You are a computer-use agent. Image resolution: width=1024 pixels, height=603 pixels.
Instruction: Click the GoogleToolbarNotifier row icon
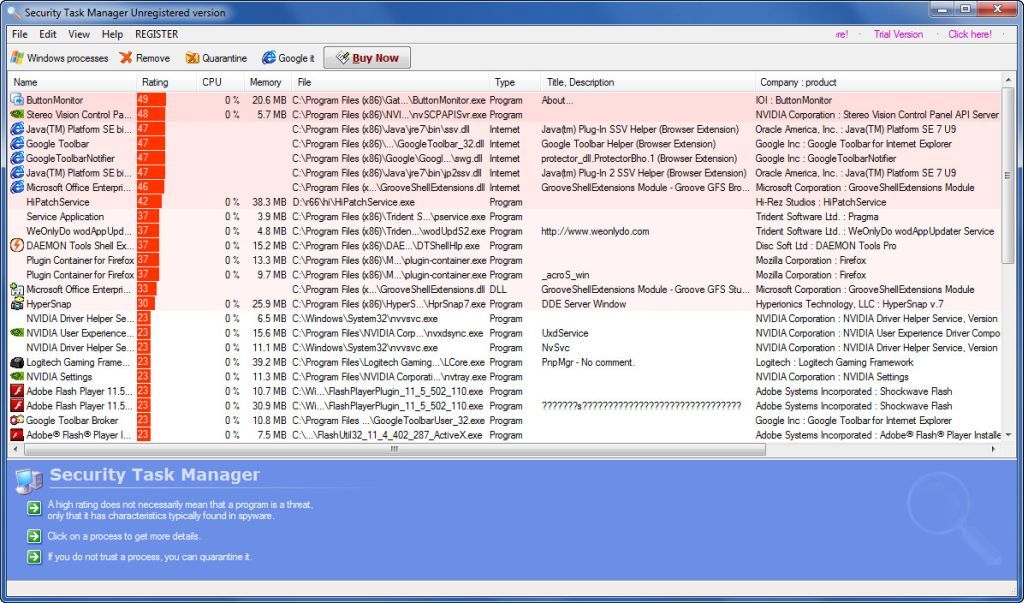[x=17, y=158]
